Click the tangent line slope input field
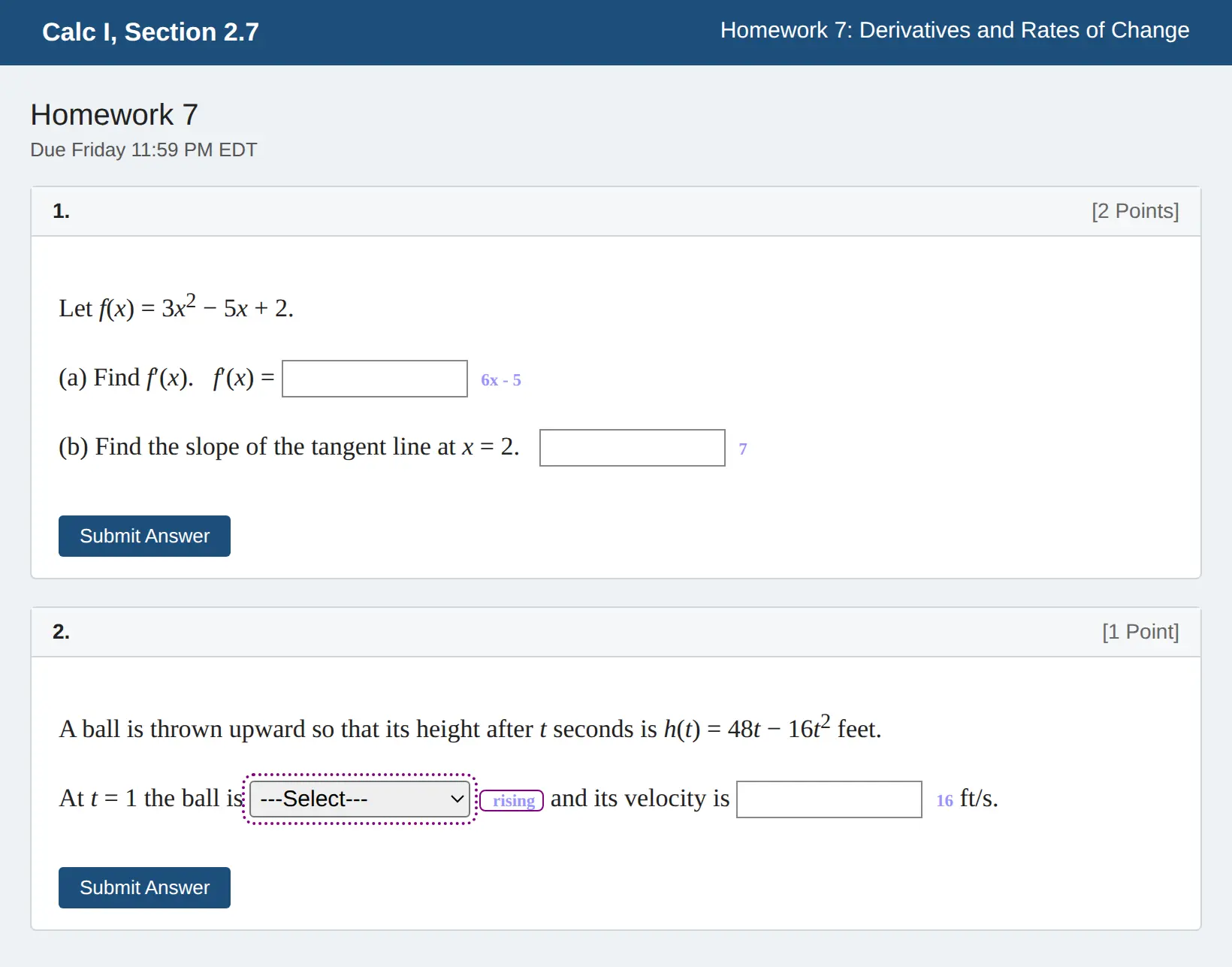This screenshot has width=1232, height=967. [633, 448]
